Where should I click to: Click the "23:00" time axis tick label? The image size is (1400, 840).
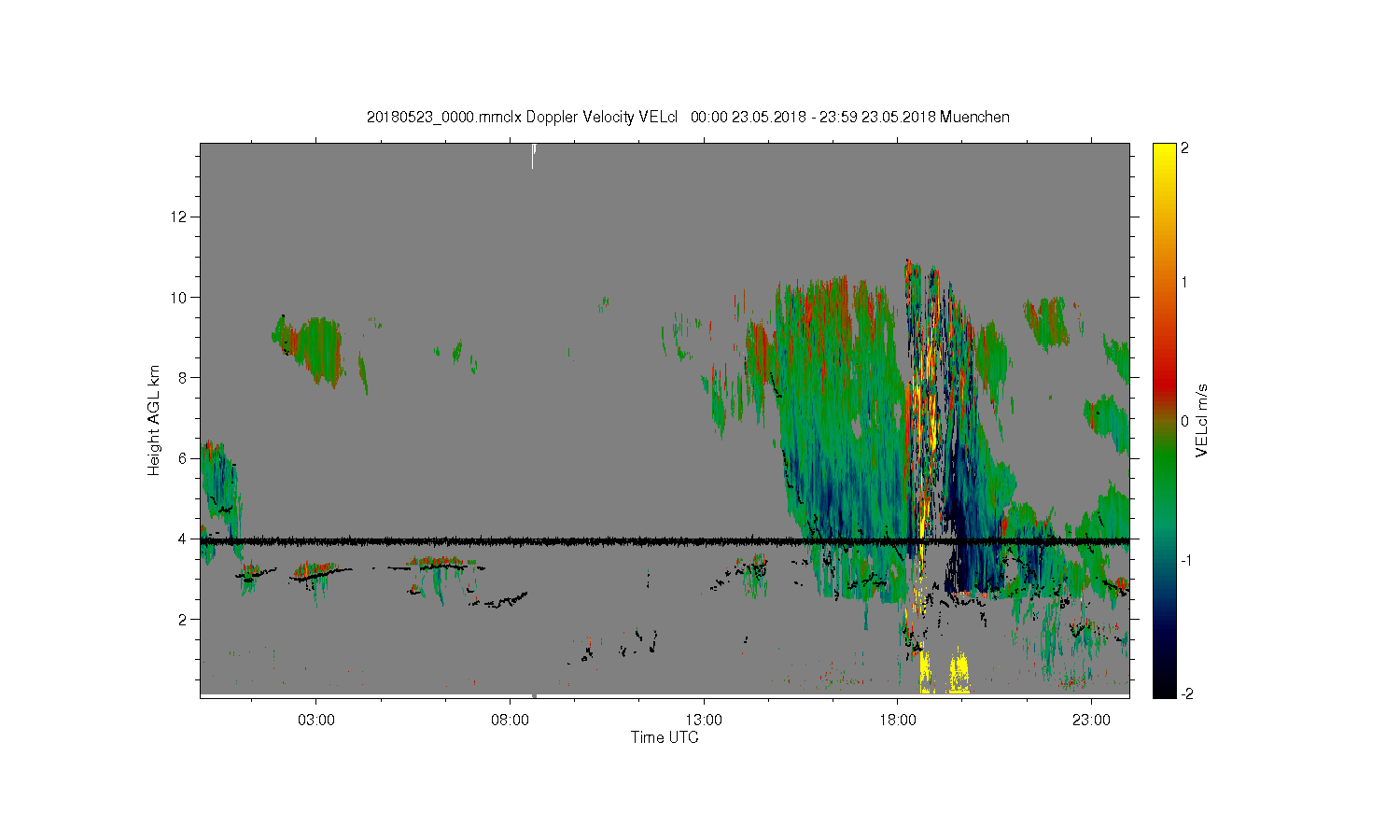coord(1091,720)
